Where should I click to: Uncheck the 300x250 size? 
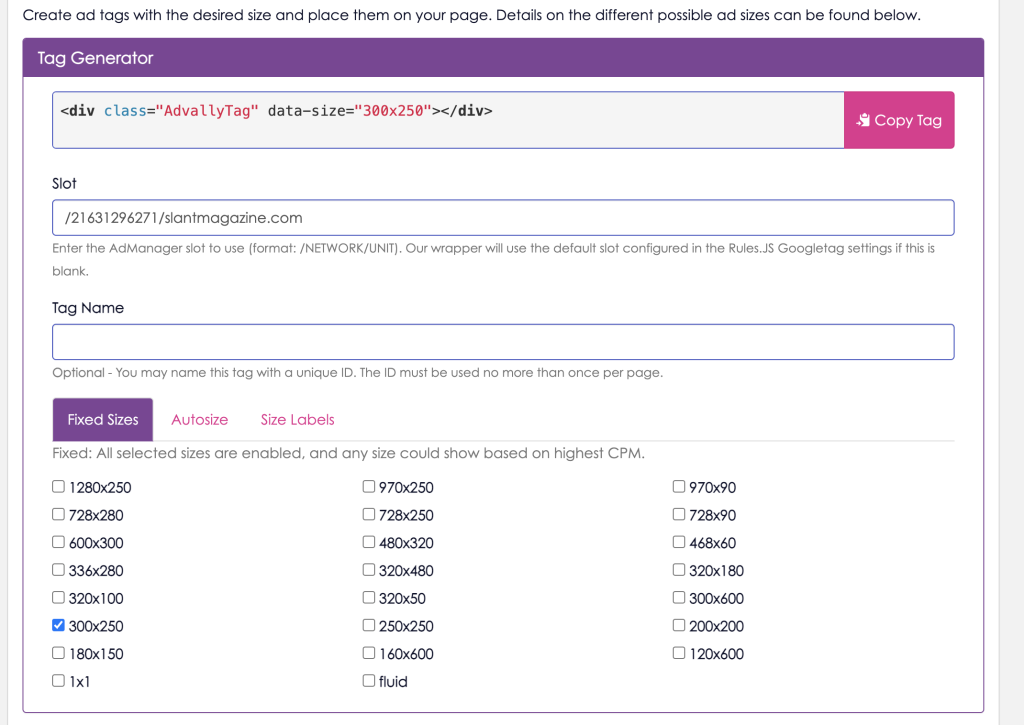point(58,626)
